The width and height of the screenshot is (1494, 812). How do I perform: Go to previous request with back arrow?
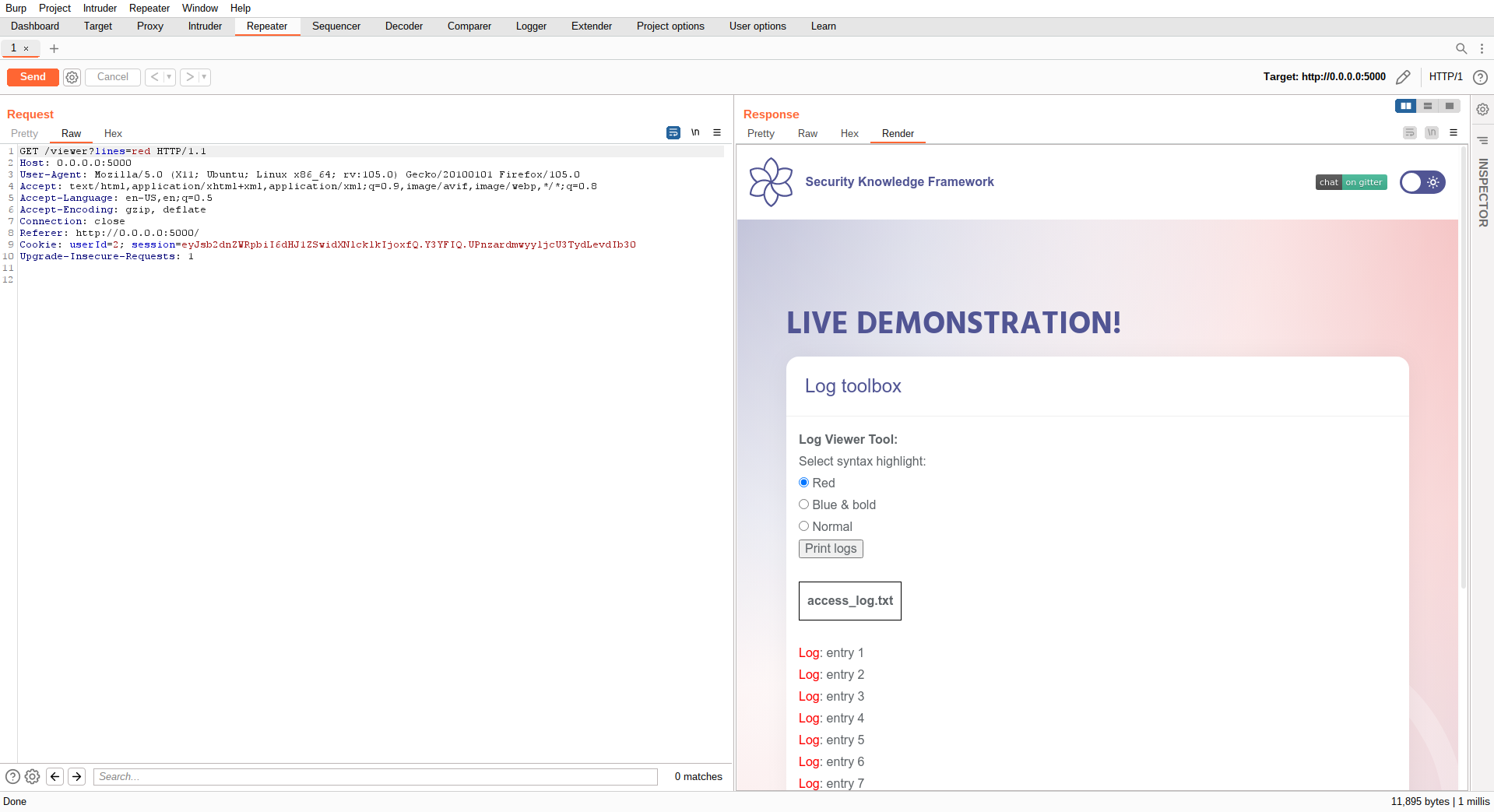[x=154, y=77]
